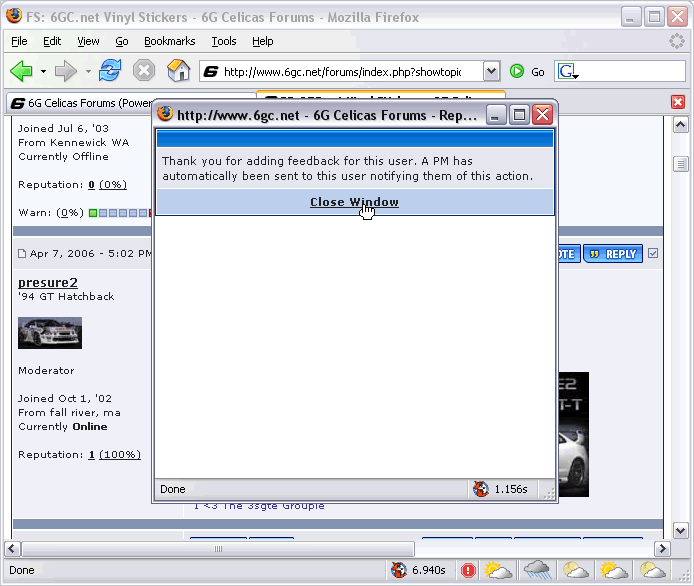Screen dimensions: 694x586
Task: Switch to the 6G Celicas Forums tab
Action: pyautogui.click(x=80, y=103)
